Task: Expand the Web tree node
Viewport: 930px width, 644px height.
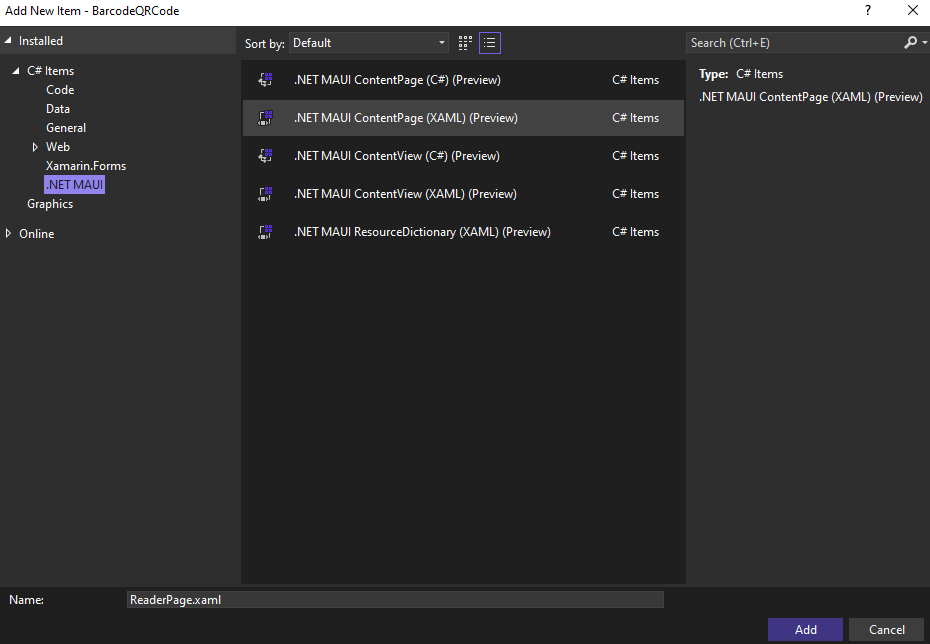Action: point(36,146)
